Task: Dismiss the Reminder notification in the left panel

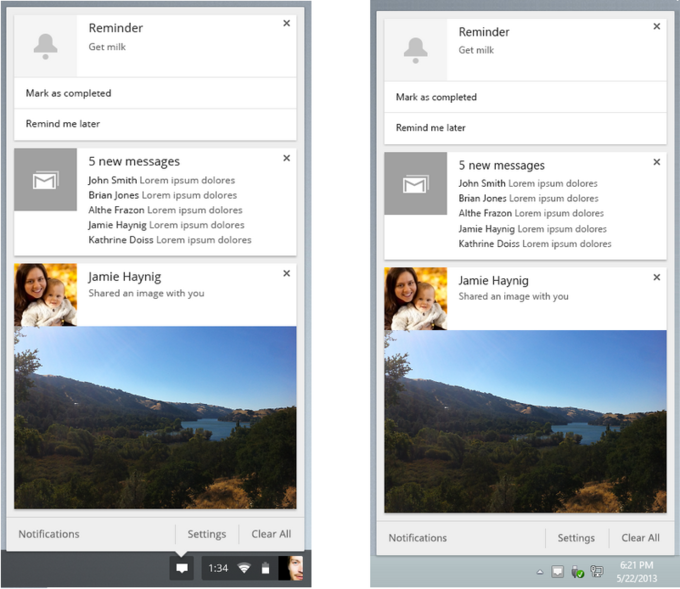Action: 287,23
